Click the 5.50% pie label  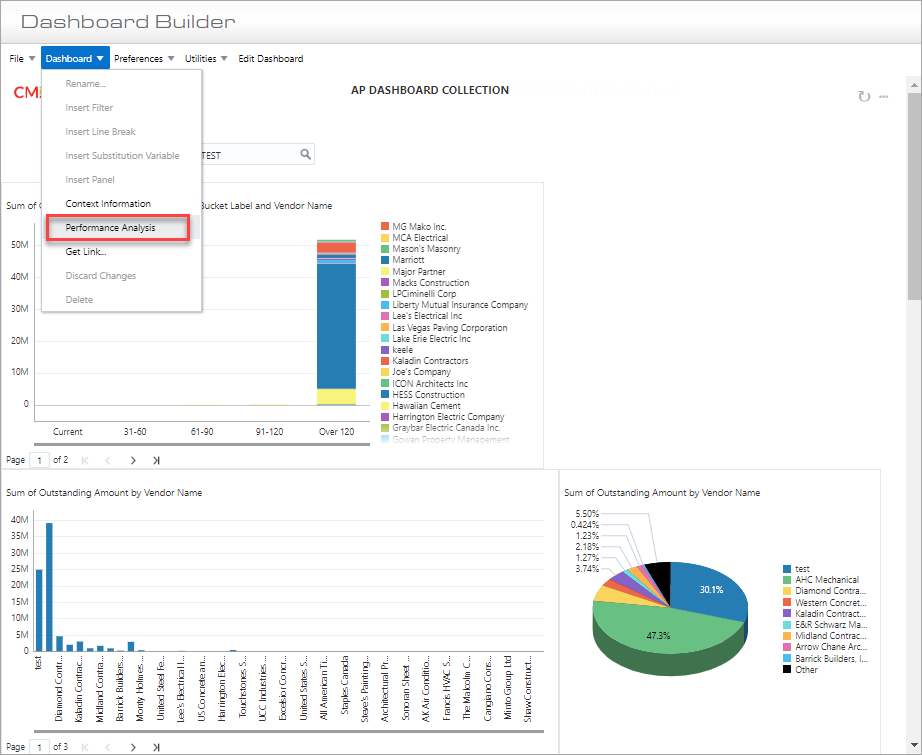point(587,514)
